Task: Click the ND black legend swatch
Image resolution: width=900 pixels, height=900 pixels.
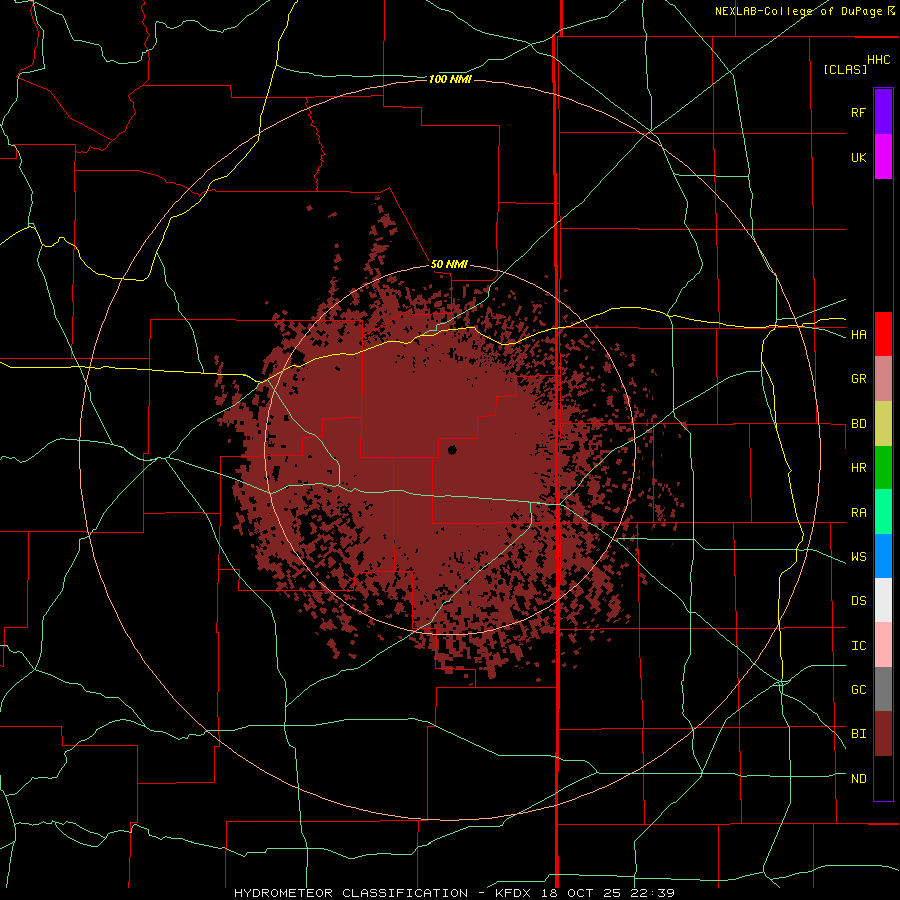Action: click(883, 778)
